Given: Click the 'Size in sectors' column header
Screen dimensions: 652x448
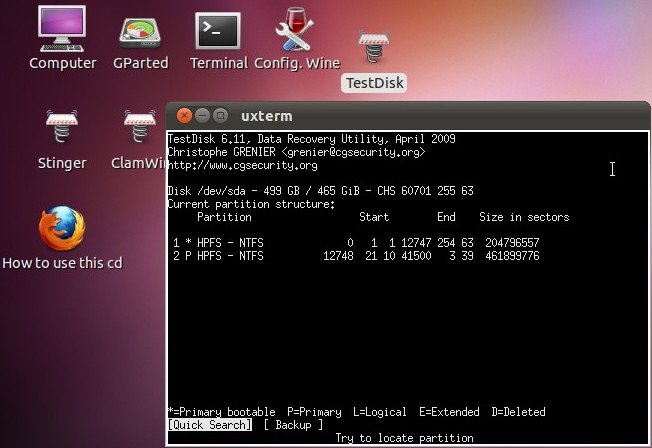Looking at the screenshot, I should 524,217.
